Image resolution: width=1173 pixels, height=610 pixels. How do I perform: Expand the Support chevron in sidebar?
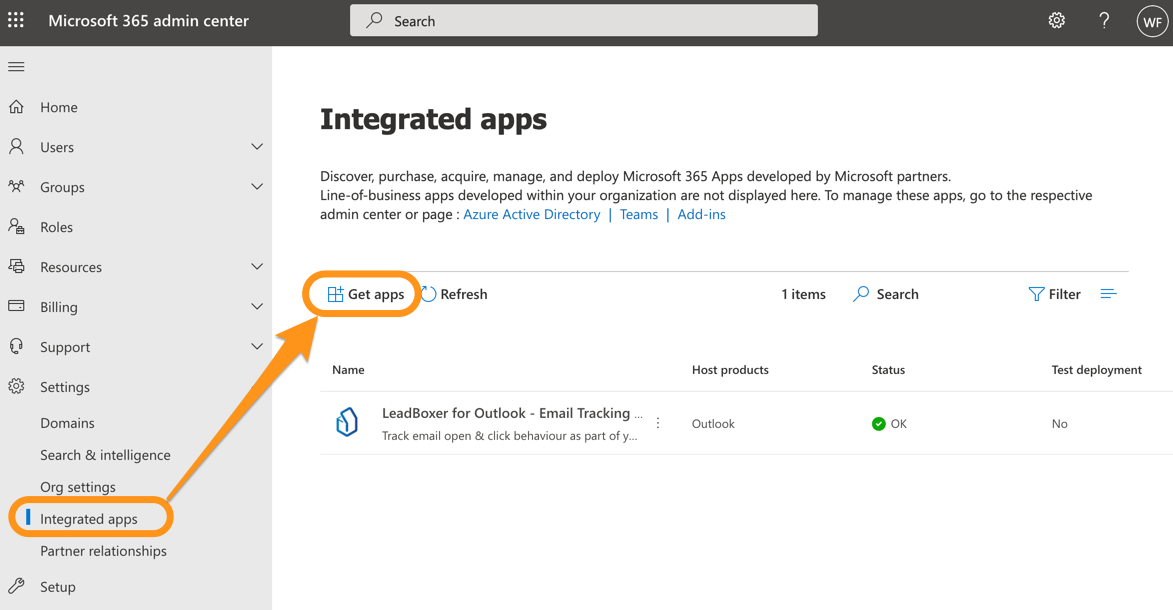click(x=257, y=347)
